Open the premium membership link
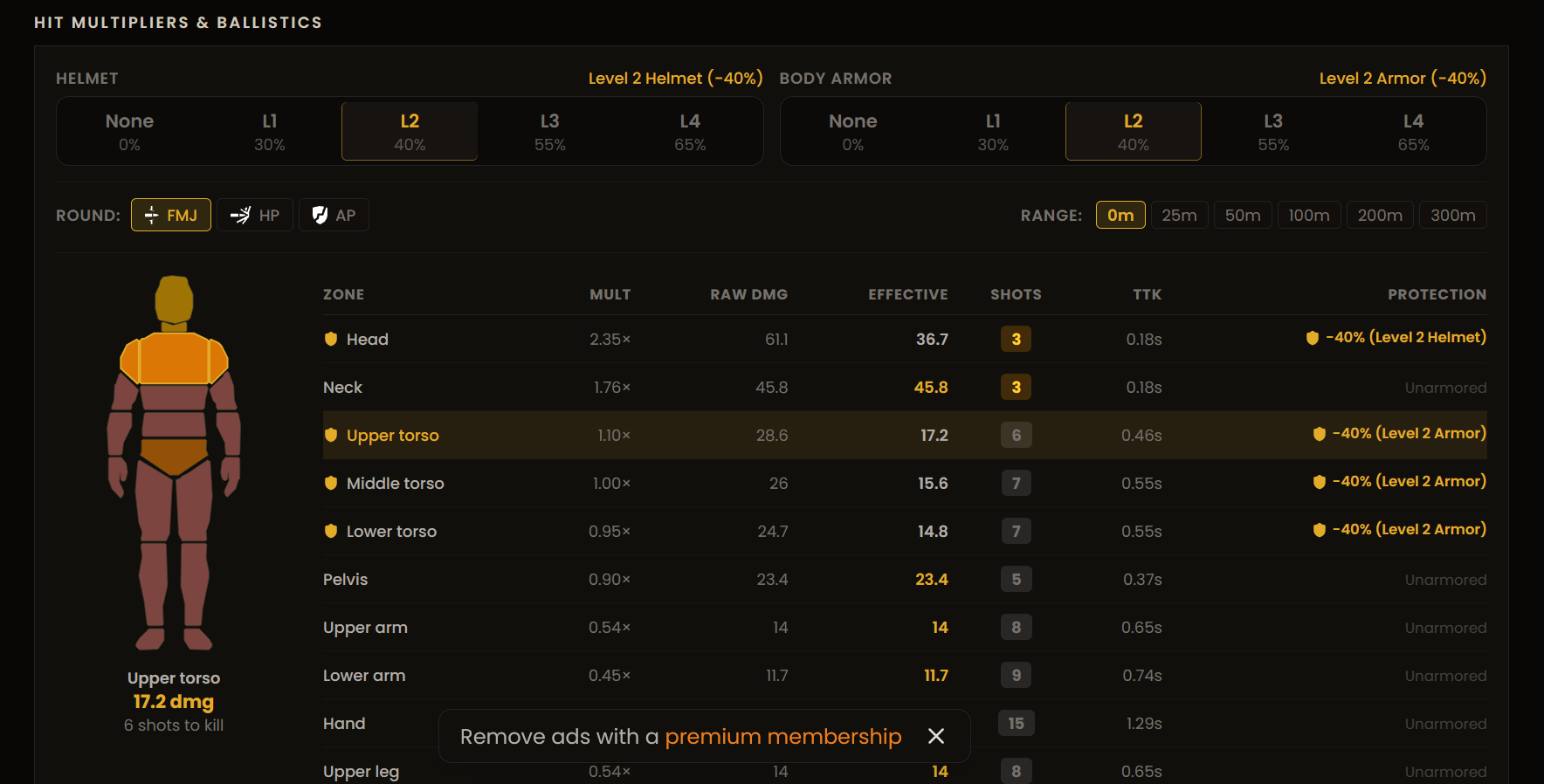The image size is (1544, 784). pyautogui.click(x=782, y=737)
